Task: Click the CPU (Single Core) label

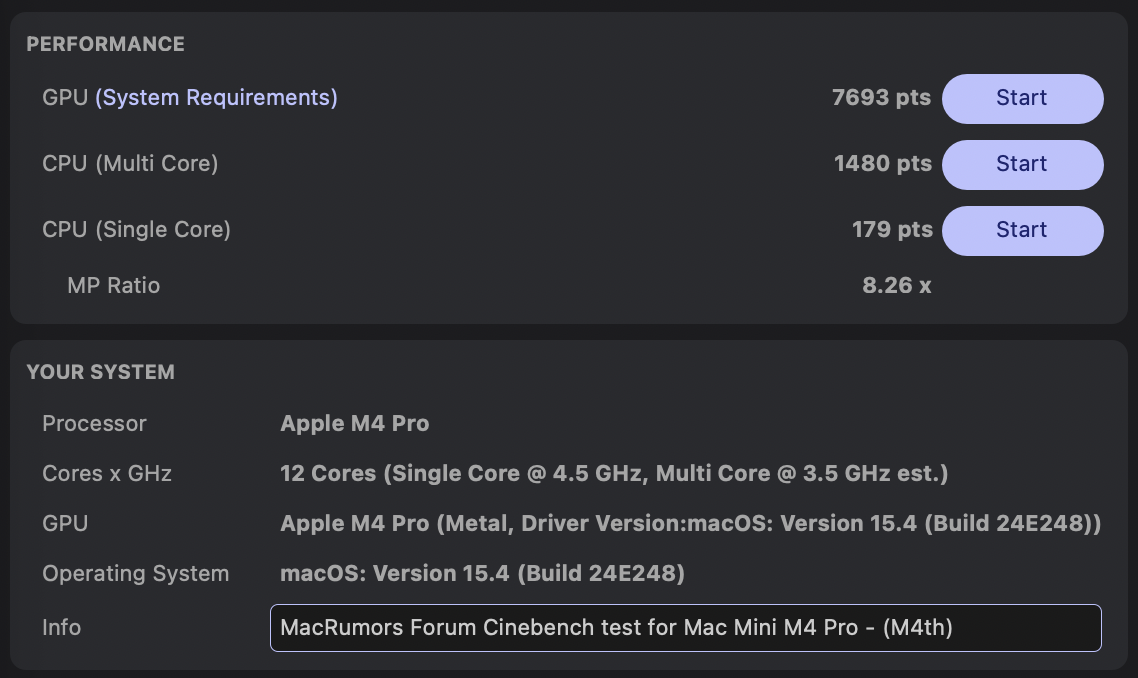Action: click(136, 229)
